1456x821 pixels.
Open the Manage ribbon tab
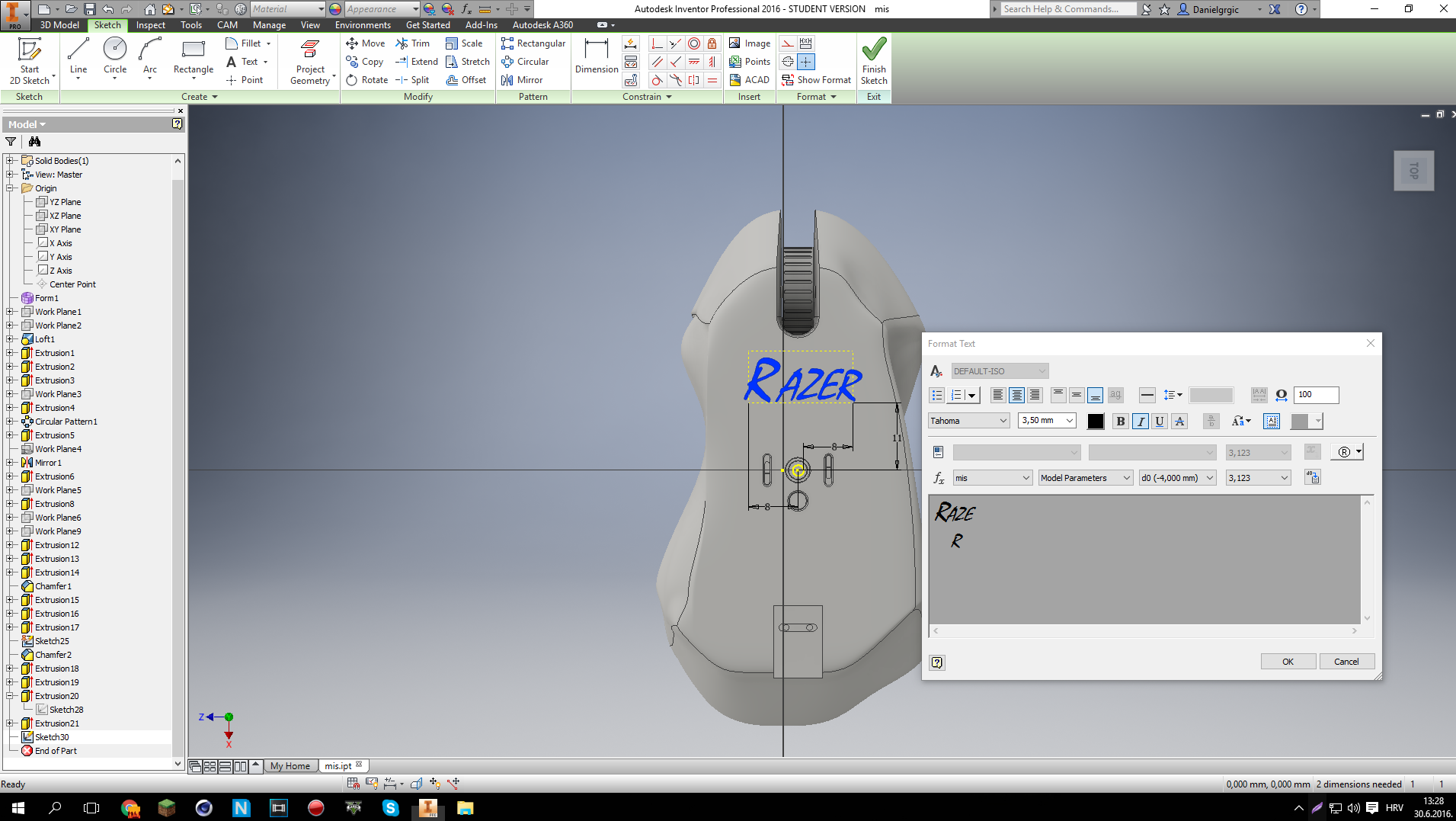[x=269, y=25]
